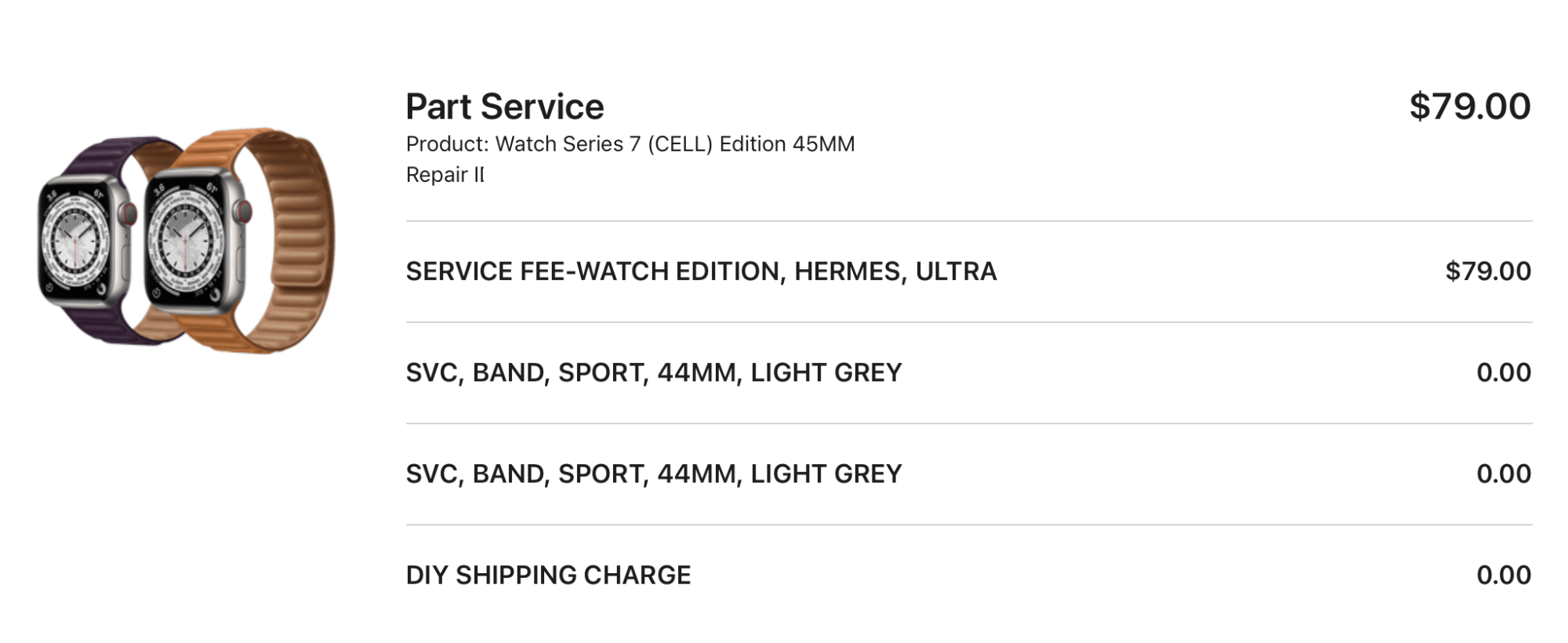Click the first band row's 0.00 amount
Image resolution: width=1568 pixels, height=643 pixels.
(x=1503, y=372)
